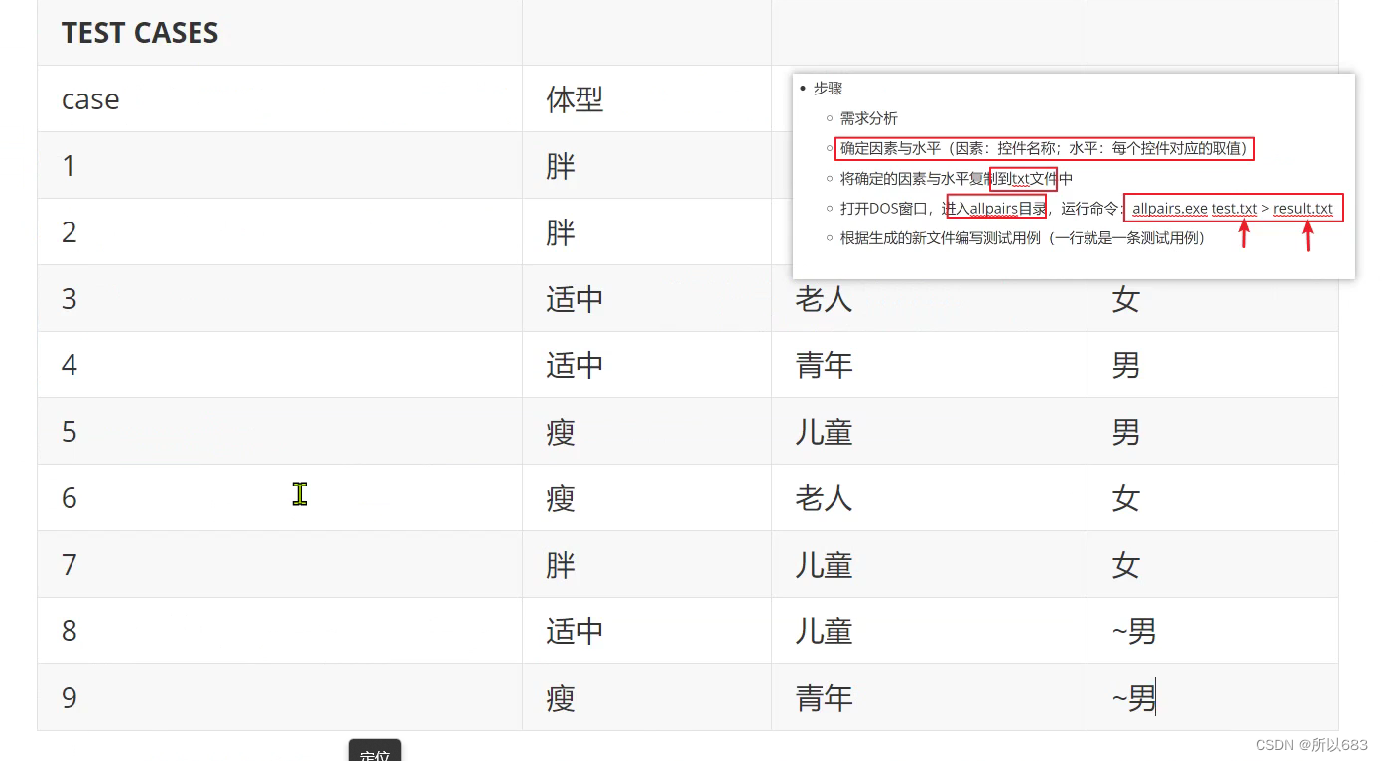The height and width of the screenshot is (761, 1383).
Task: Click "男" in case 4 row
Action: pos(1126,365)
